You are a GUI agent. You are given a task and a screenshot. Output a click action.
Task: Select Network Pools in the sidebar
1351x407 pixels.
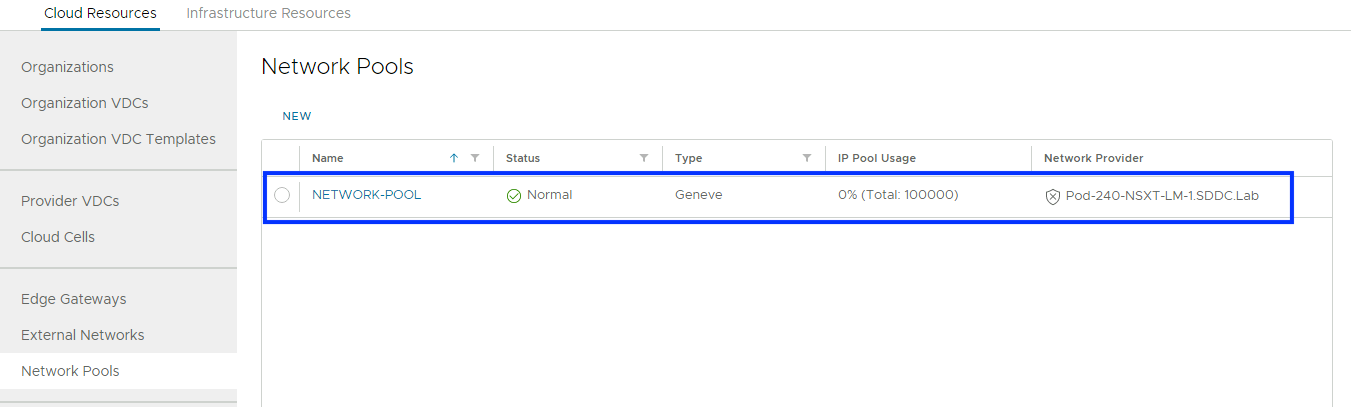point(70,371)
